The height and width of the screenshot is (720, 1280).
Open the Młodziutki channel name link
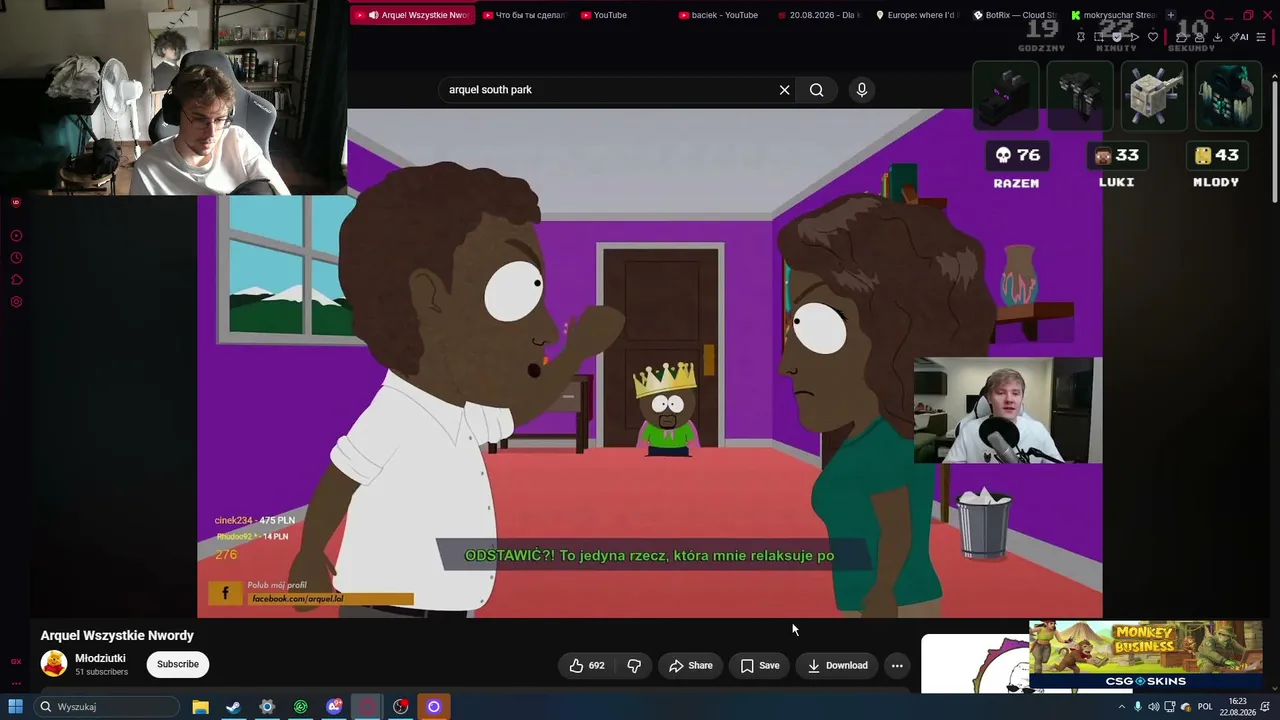pos(100,659)
